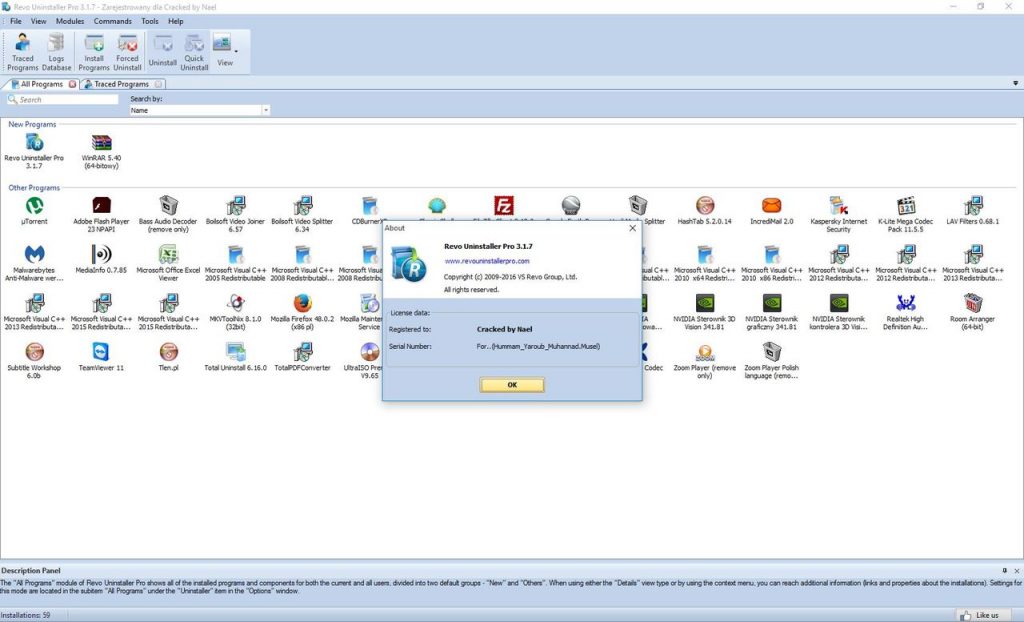Switch to the Traced Programs tab

click(120, 84)
